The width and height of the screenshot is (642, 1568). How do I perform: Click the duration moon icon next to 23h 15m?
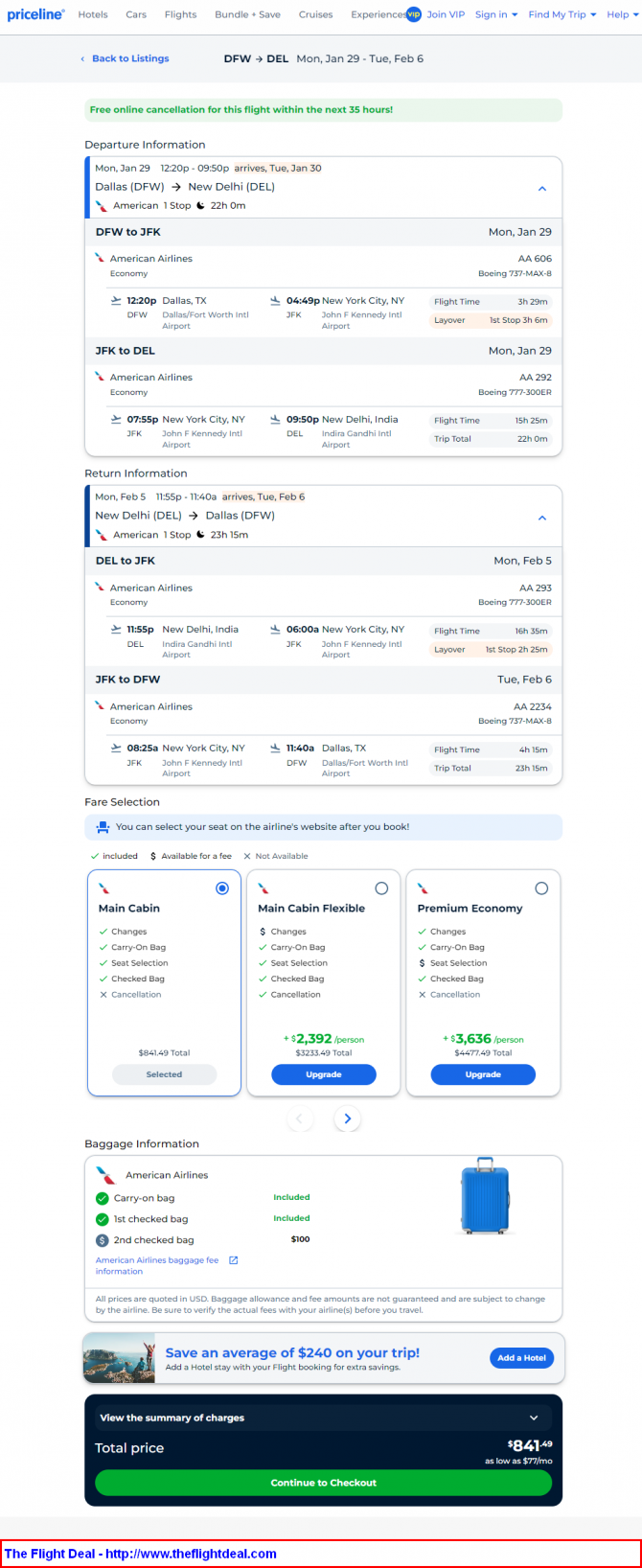click(x=200, y=535)
